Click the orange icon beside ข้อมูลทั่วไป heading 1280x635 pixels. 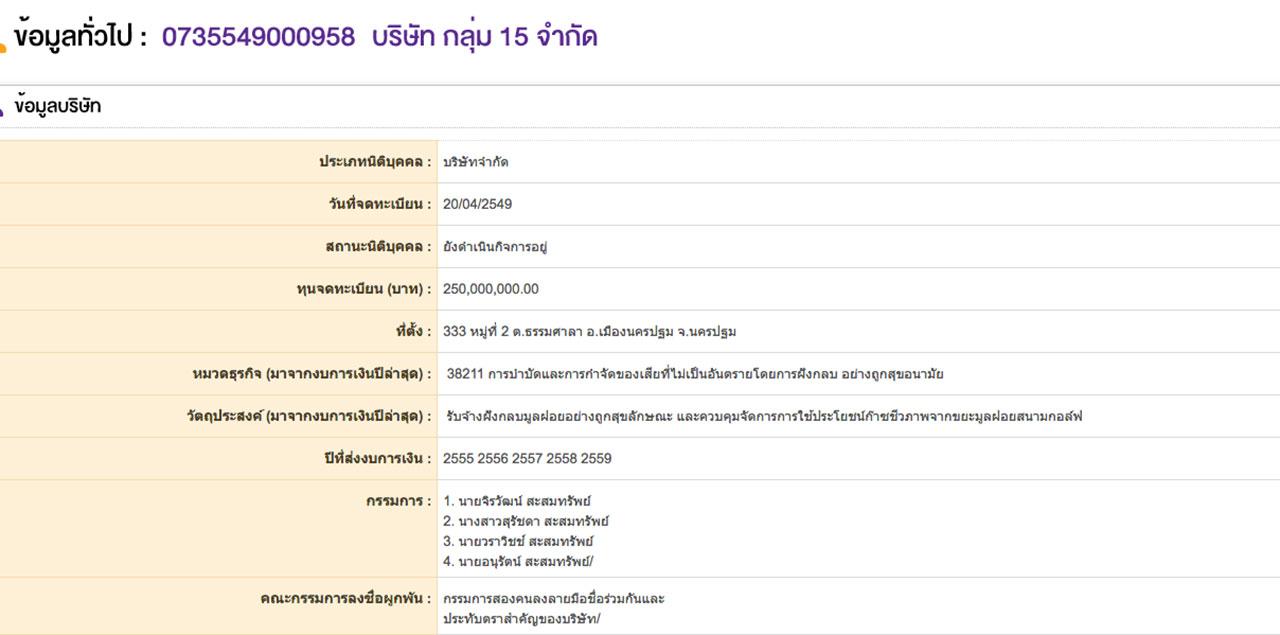tap(3, 44)
